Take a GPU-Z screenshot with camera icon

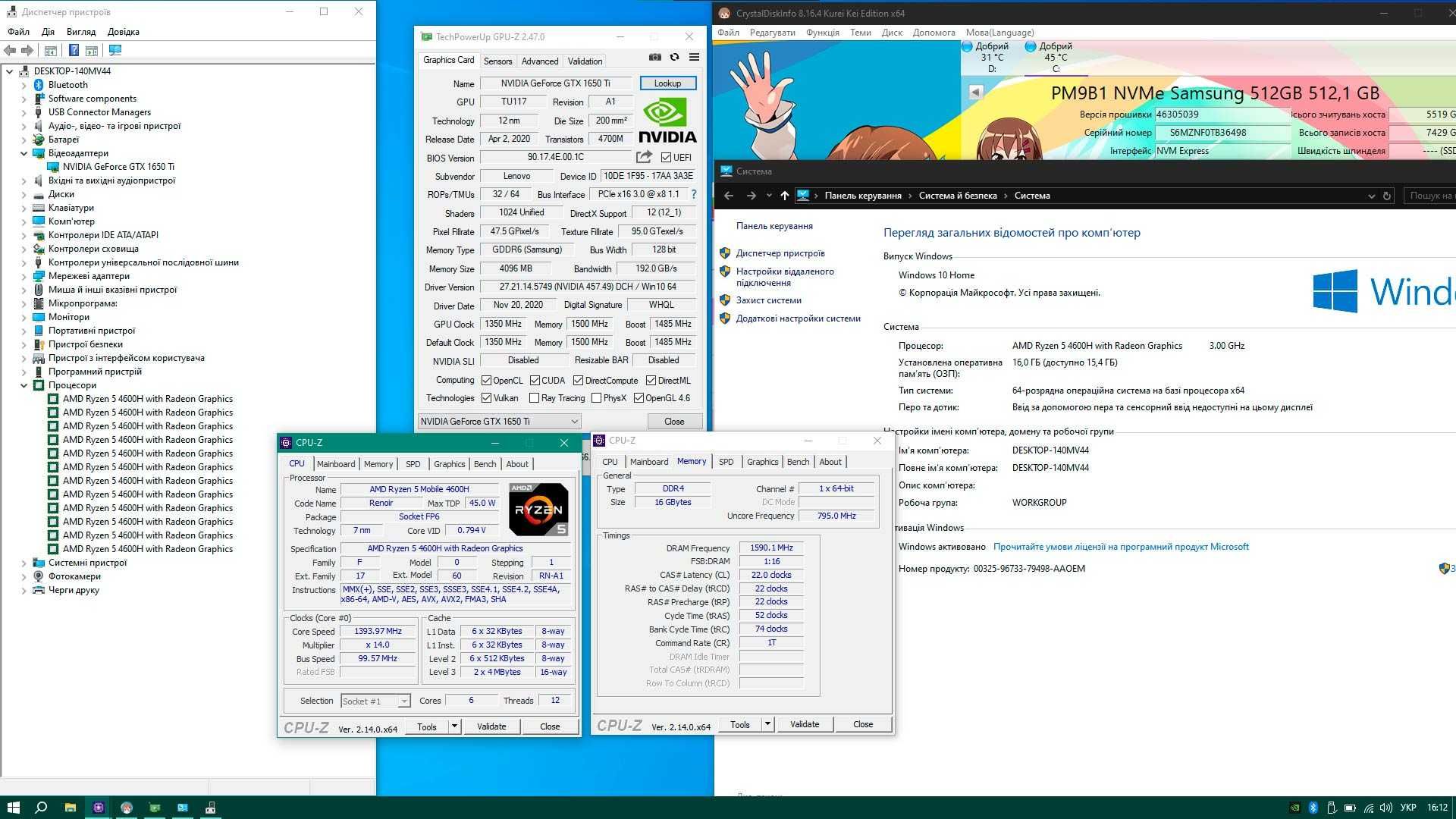pos(655,58)
